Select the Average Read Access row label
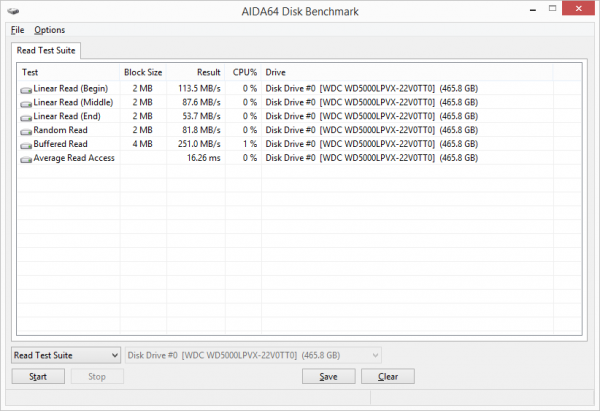This screenshot has height=411, width=600. click(x=74, y=158)
